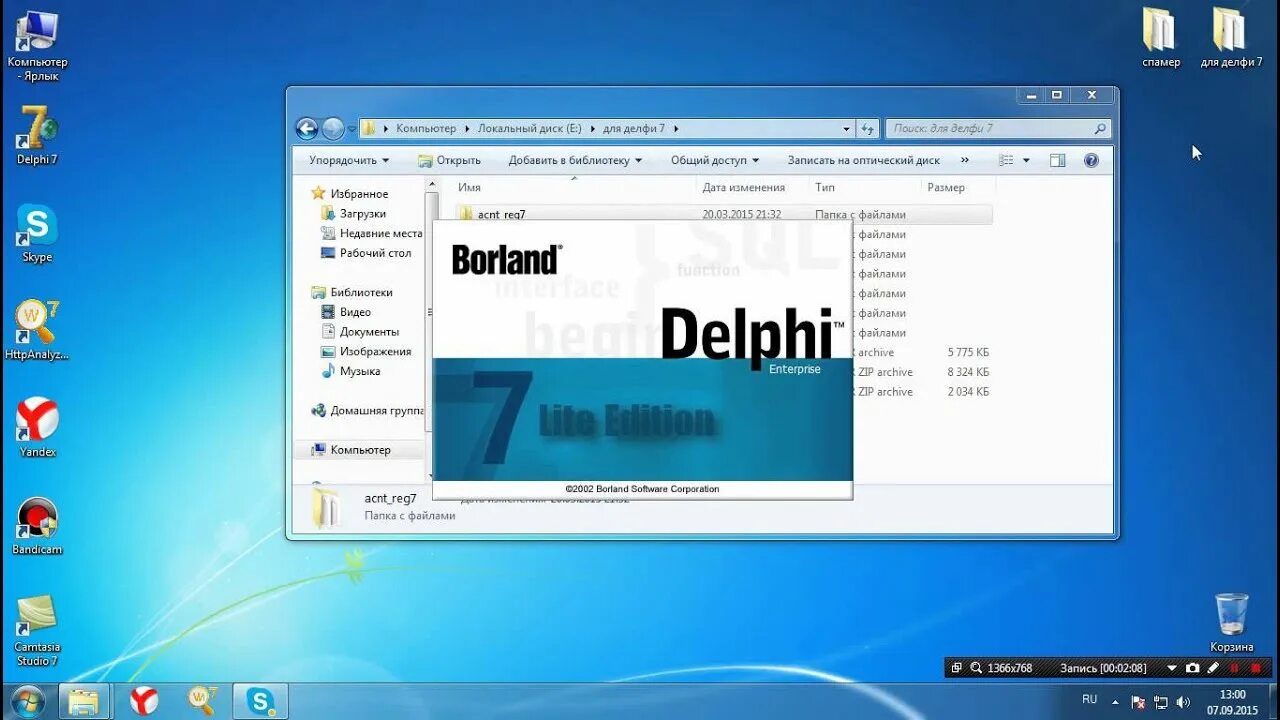Click the RU language indicator
The width and height of the screenshot is (1280, 720).
pos(1089,700)
